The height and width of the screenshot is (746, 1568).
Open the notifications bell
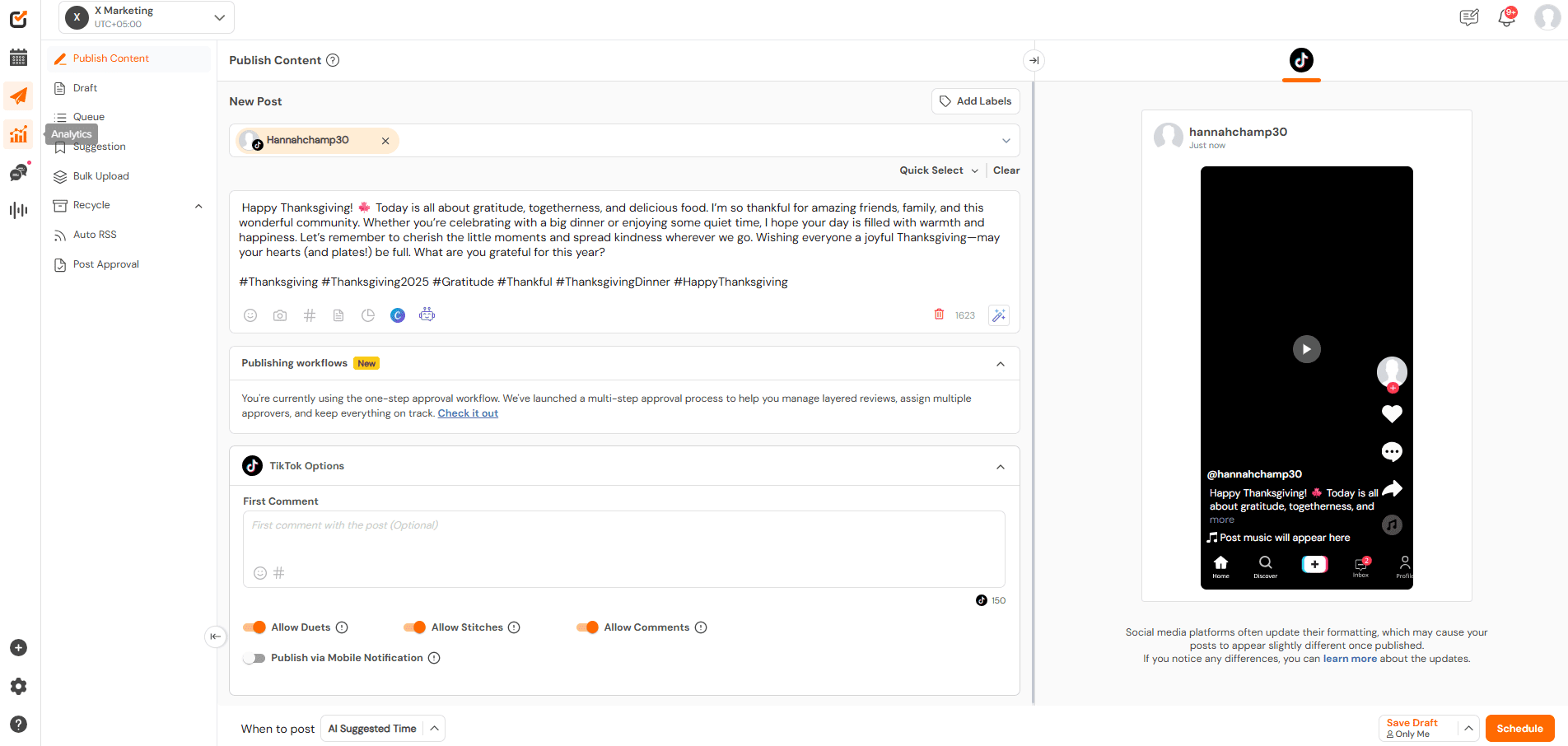coord(1506,17)
